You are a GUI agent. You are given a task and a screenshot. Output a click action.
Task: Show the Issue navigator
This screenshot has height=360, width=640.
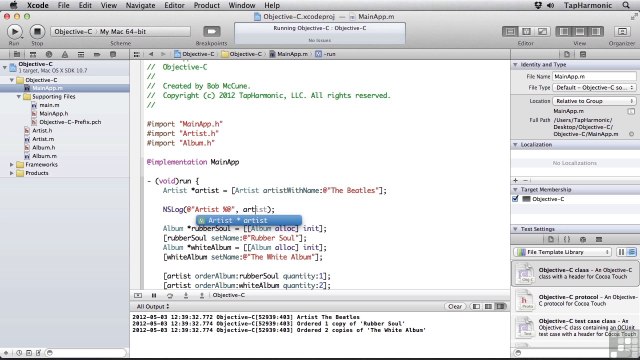tap(65, 54)
